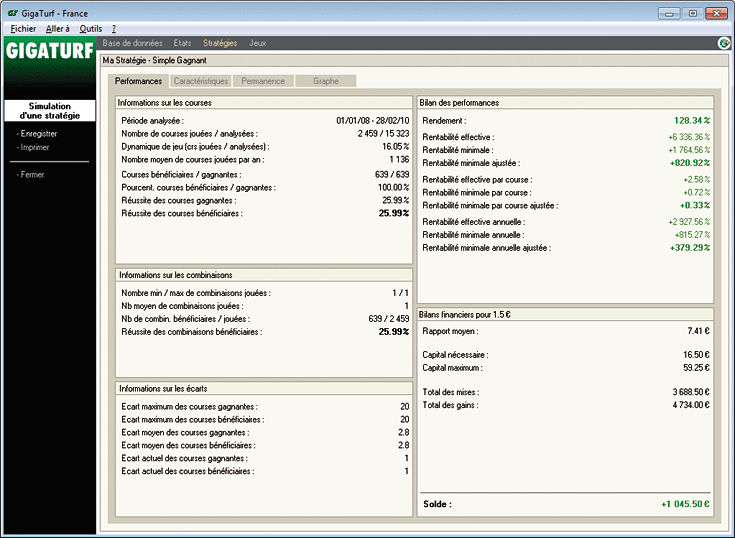
Task: Click Rentabilité effective annuelle value +2 927.56 %
Action: [689, 222]
